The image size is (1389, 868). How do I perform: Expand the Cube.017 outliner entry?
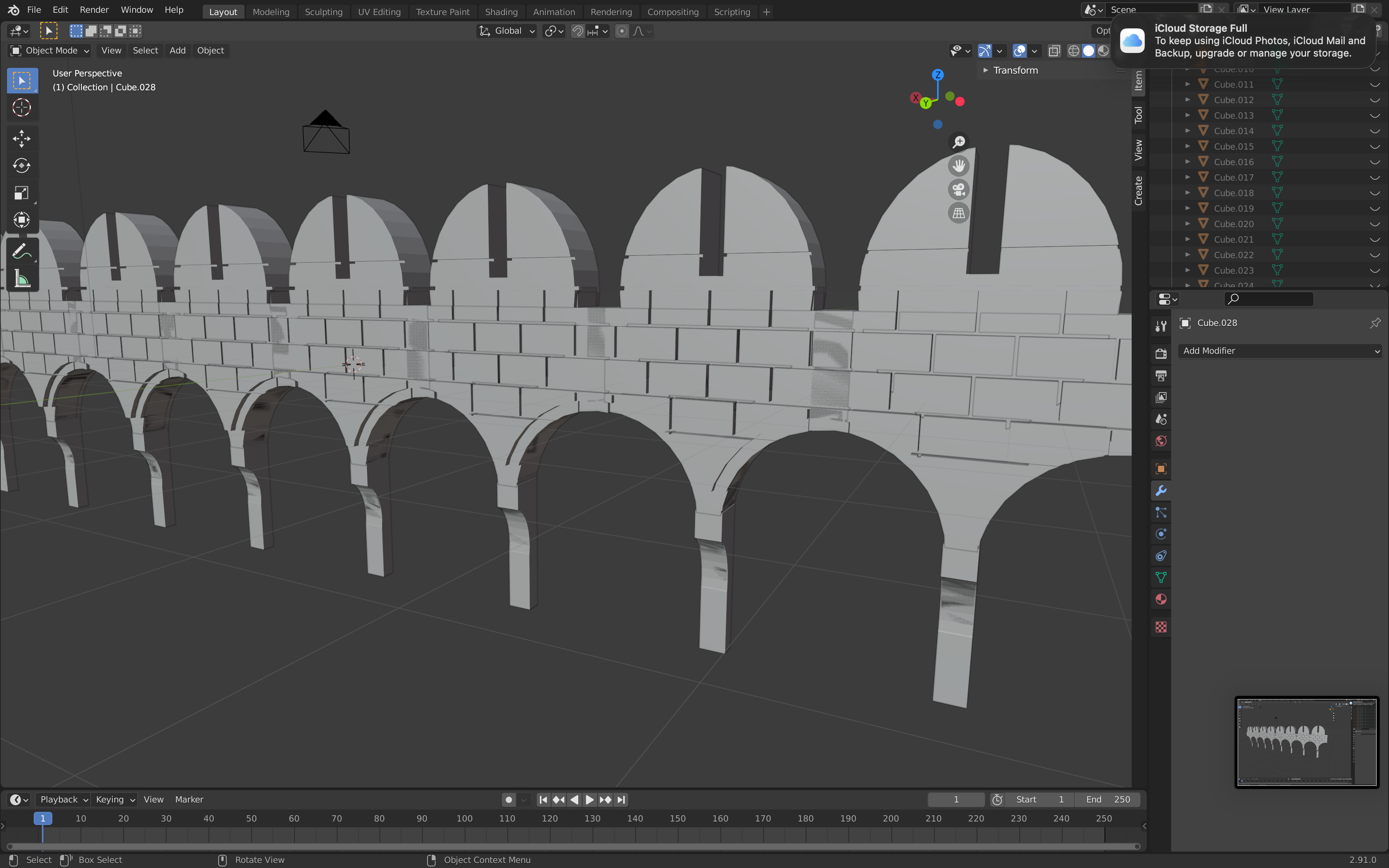1187,177
